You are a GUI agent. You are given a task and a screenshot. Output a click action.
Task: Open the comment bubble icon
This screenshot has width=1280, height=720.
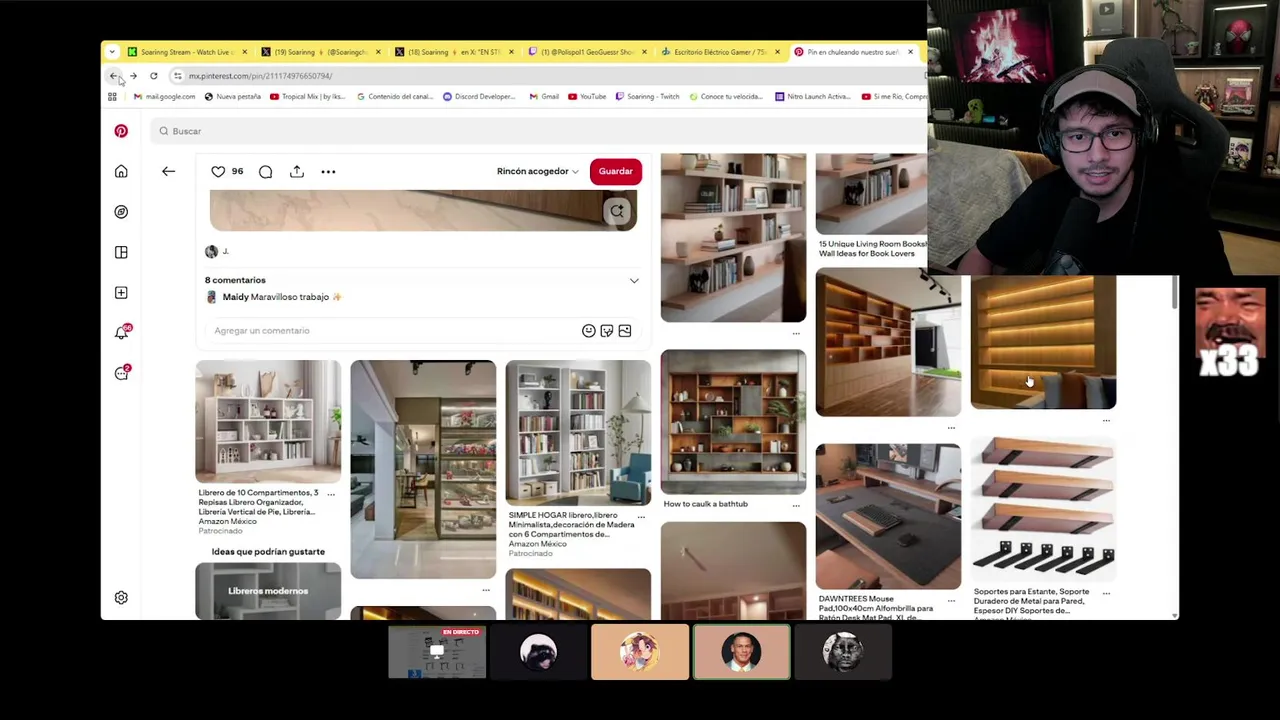click(x=265, y=172)
